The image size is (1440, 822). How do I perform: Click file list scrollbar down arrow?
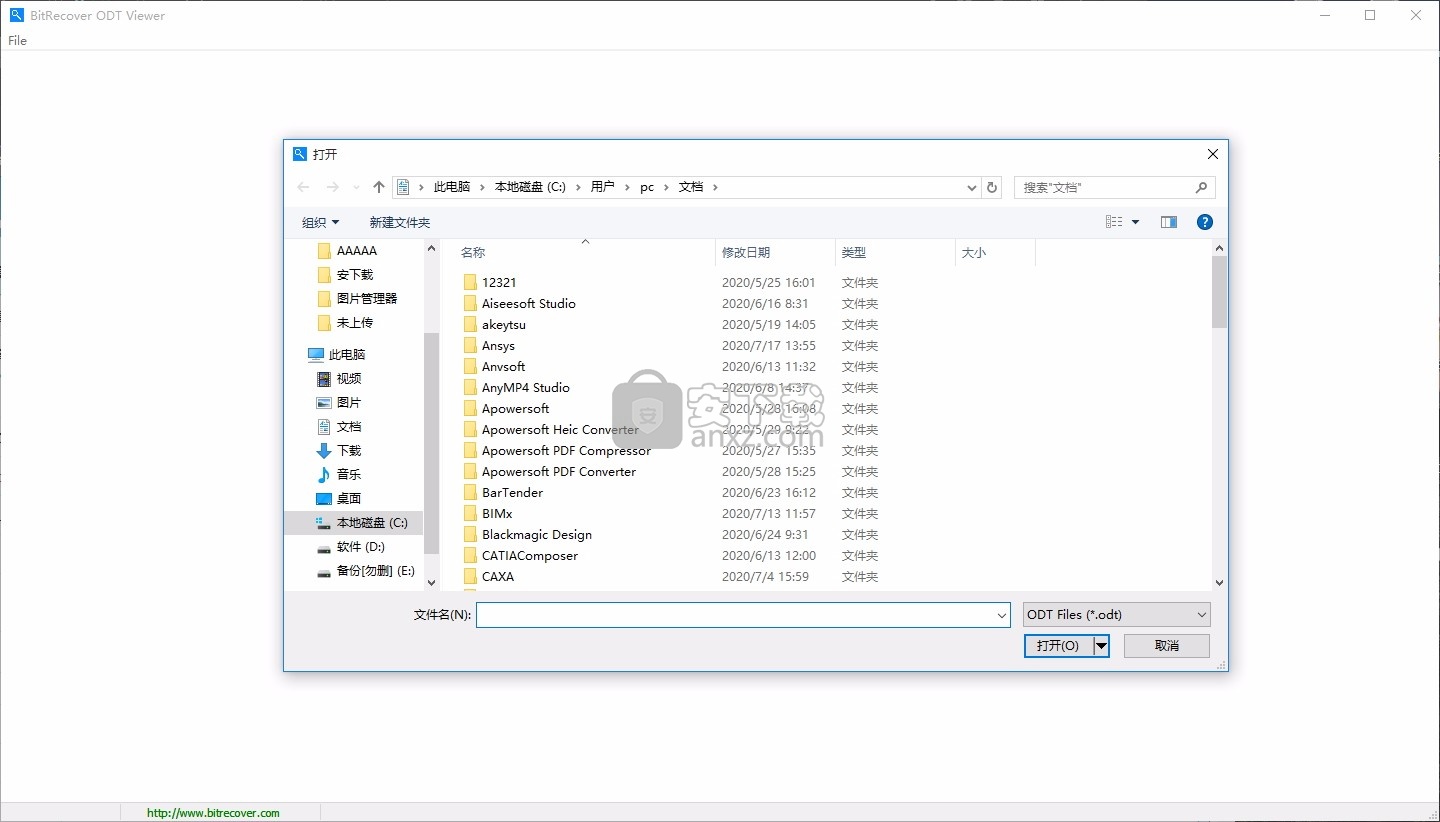pos(1219,582)
